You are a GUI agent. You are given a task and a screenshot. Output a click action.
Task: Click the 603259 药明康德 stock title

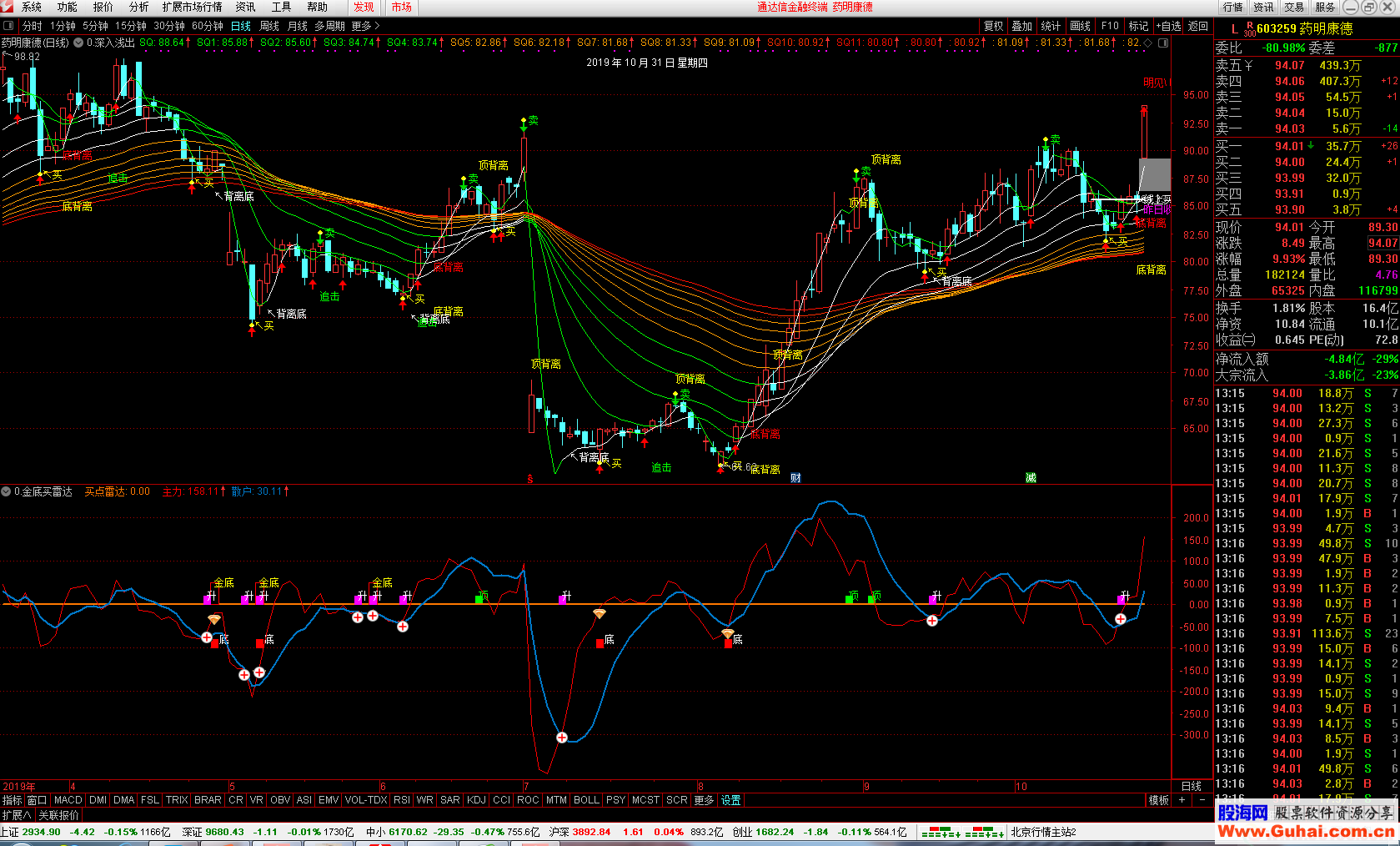1305,28
